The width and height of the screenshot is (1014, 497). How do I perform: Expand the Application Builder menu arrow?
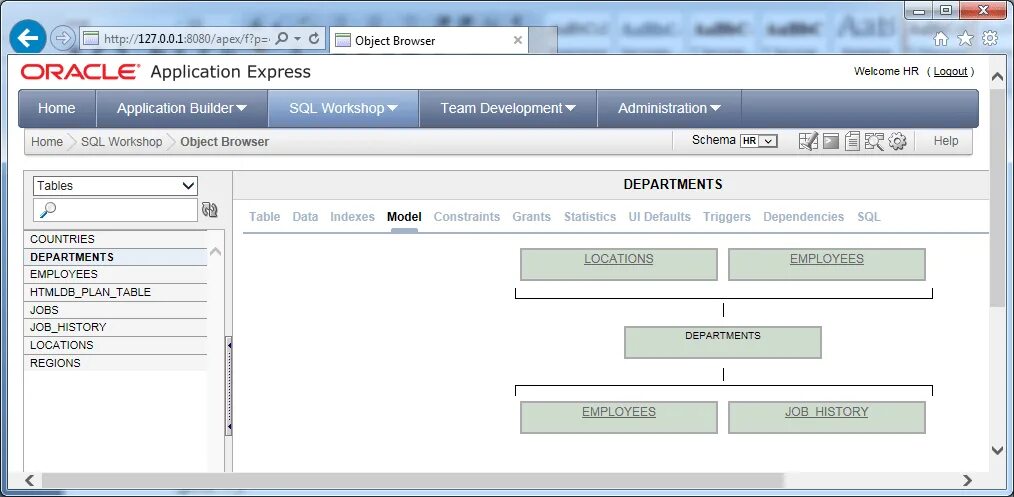[241, 109]
